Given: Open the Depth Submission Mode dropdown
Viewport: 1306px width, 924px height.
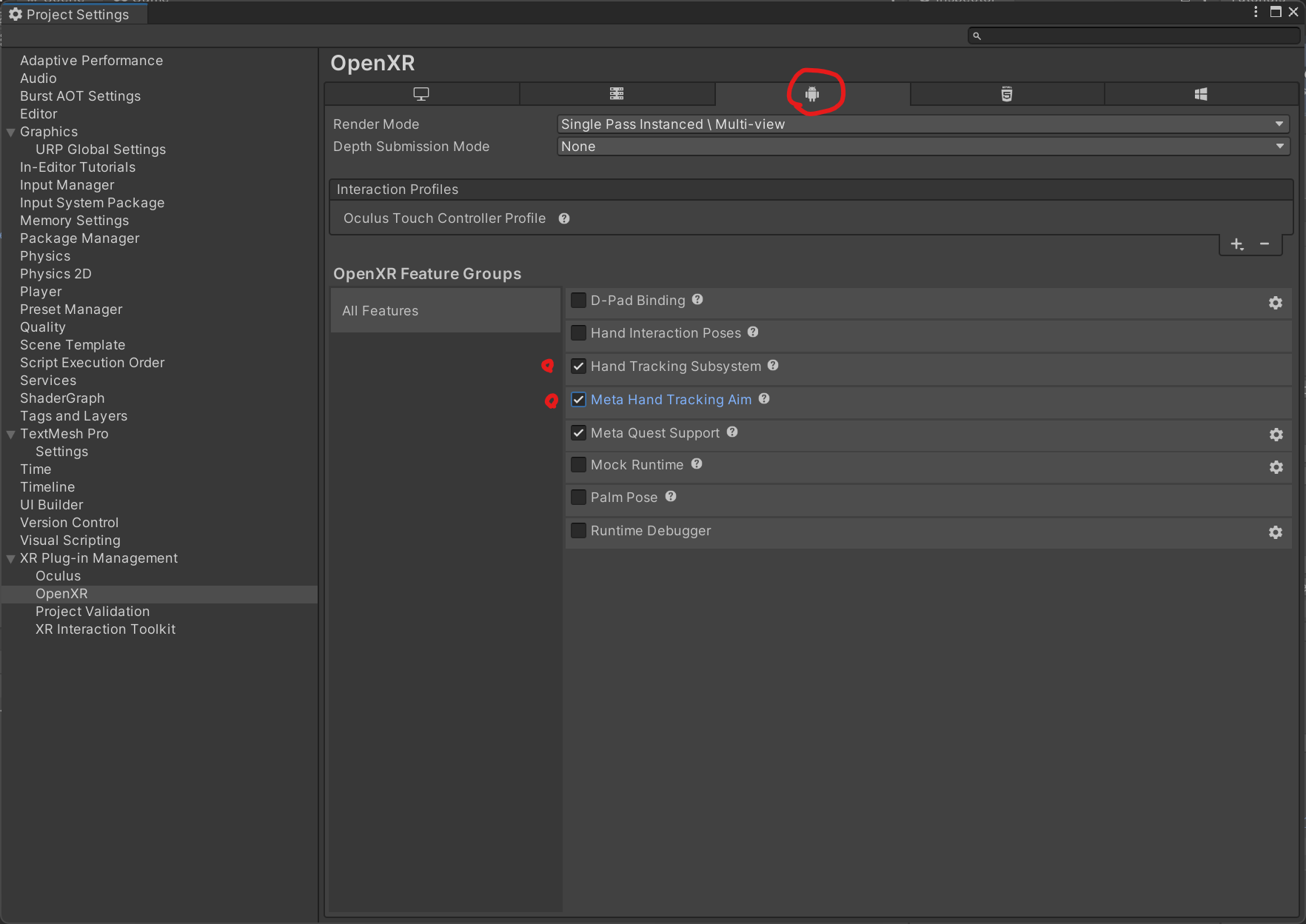Looking at the screenshot, I should click(x=922, y=147).
